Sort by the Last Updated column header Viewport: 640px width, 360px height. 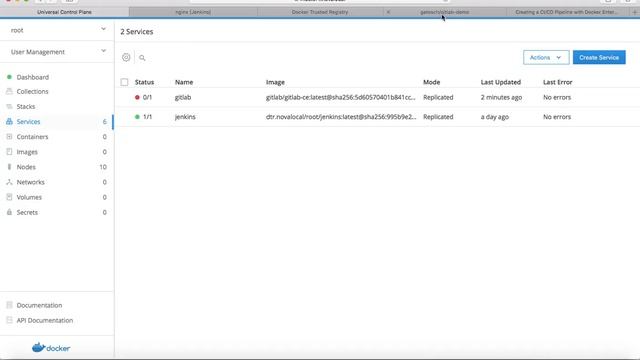[500, 82]
